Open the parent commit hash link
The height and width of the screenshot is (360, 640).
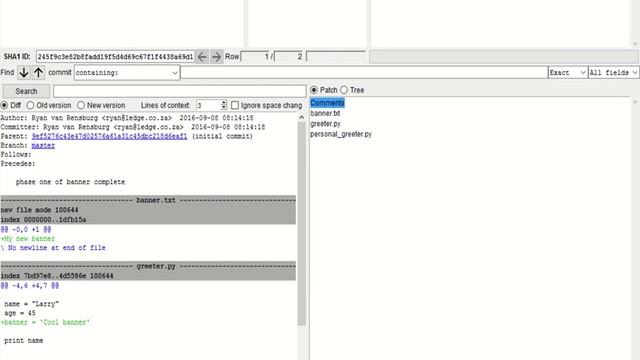coord(109,136)
